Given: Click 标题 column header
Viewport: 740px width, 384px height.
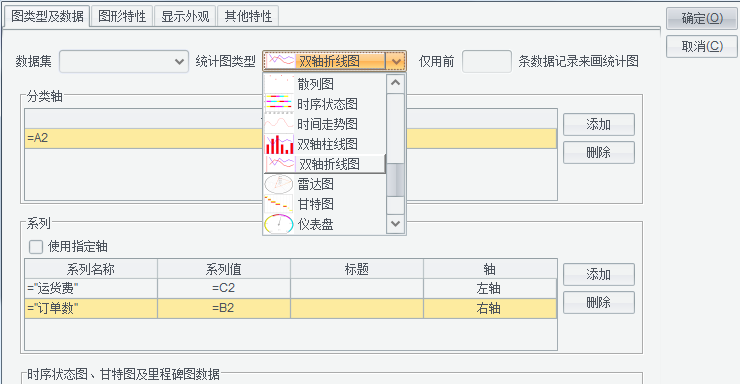Looking at the screenshot, I should (x=357, y=269).
